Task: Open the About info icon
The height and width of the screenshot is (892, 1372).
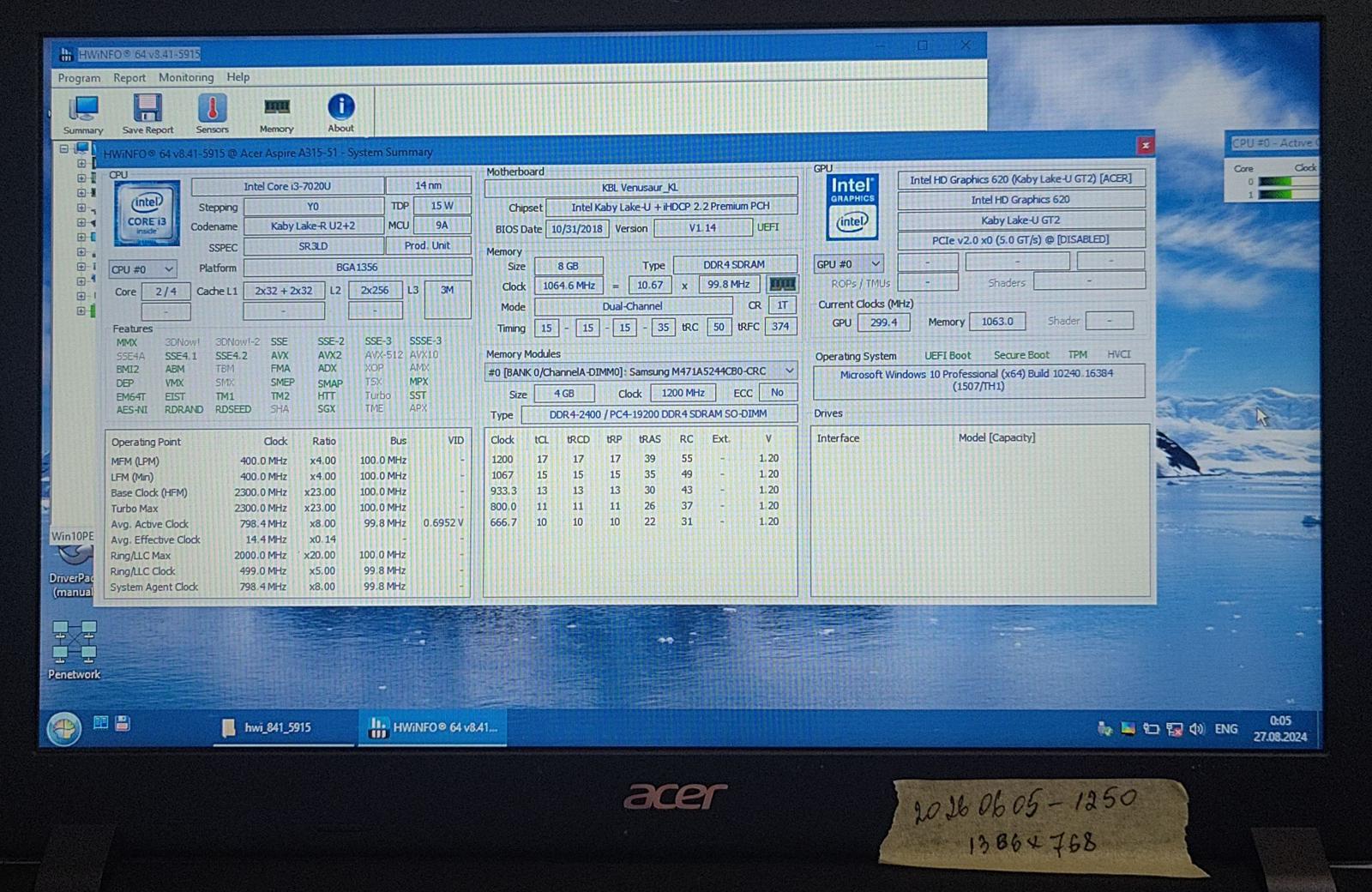Action: (x=340, y=114)
